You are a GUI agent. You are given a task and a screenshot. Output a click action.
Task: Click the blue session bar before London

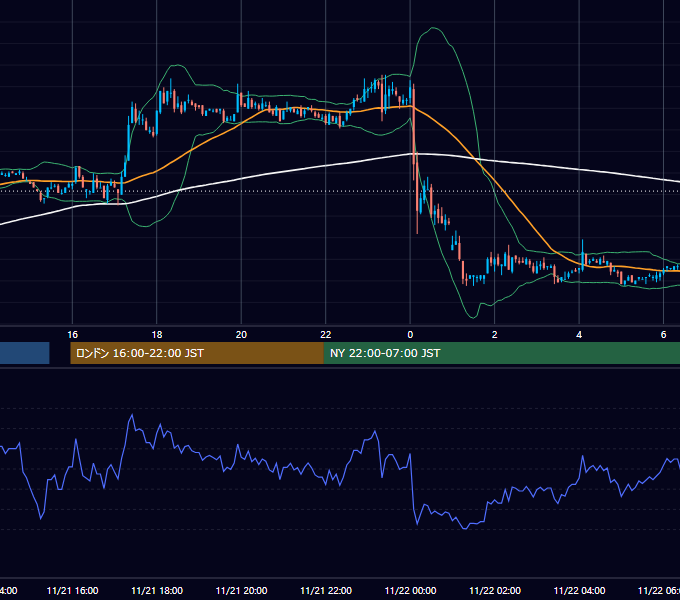coord(24,353)
